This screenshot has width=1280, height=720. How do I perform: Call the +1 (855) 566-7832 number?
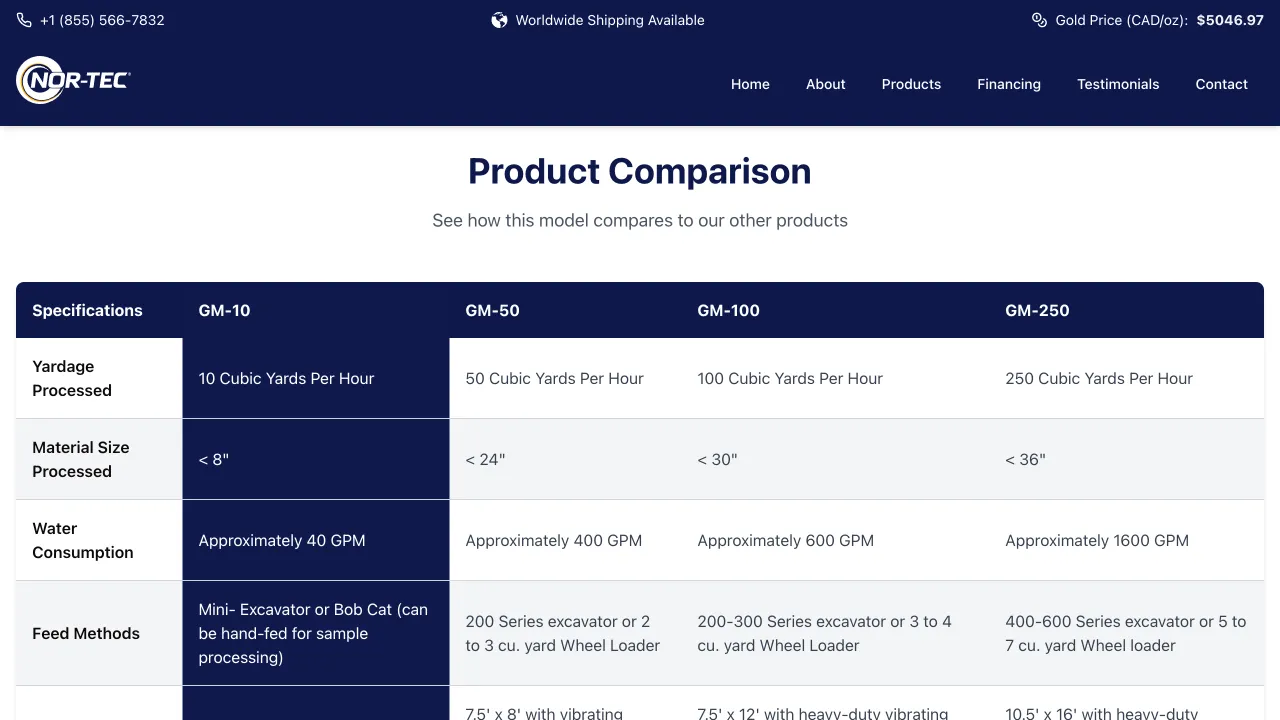point(102,20)
